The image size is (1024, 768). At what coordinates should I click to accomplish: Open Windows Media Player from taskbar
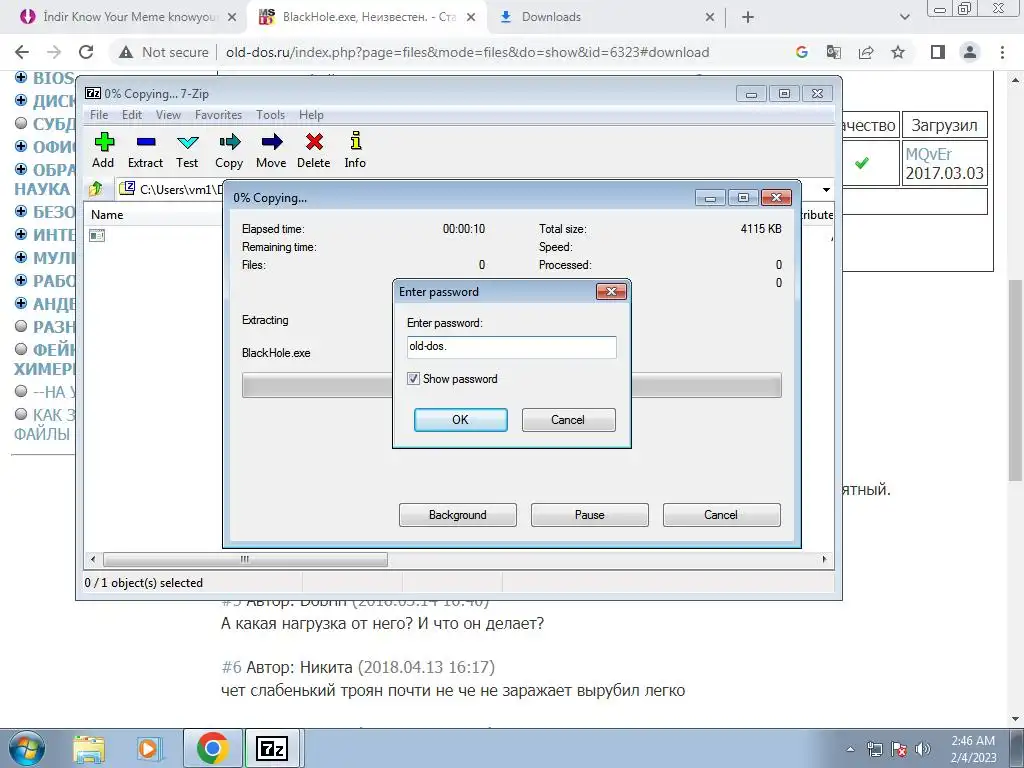[x=150, y=749]
